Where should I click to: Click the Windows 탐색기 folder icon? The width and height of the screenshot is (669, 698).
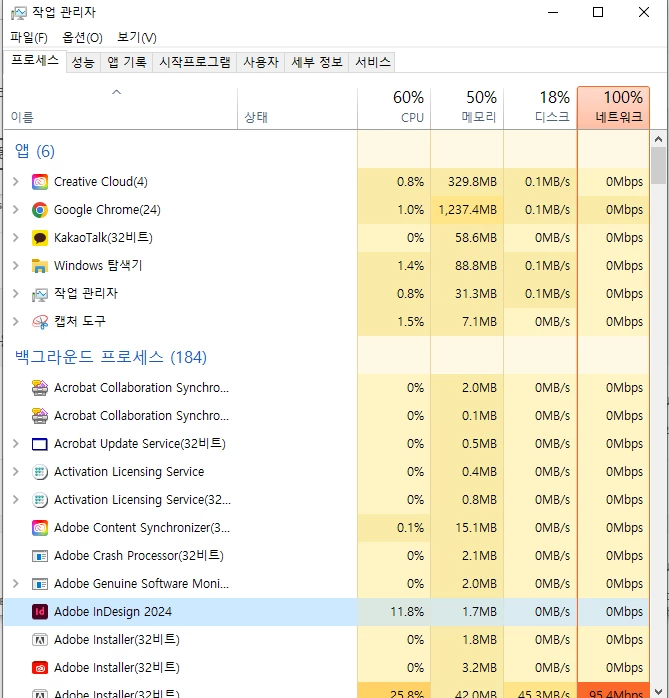40,266
